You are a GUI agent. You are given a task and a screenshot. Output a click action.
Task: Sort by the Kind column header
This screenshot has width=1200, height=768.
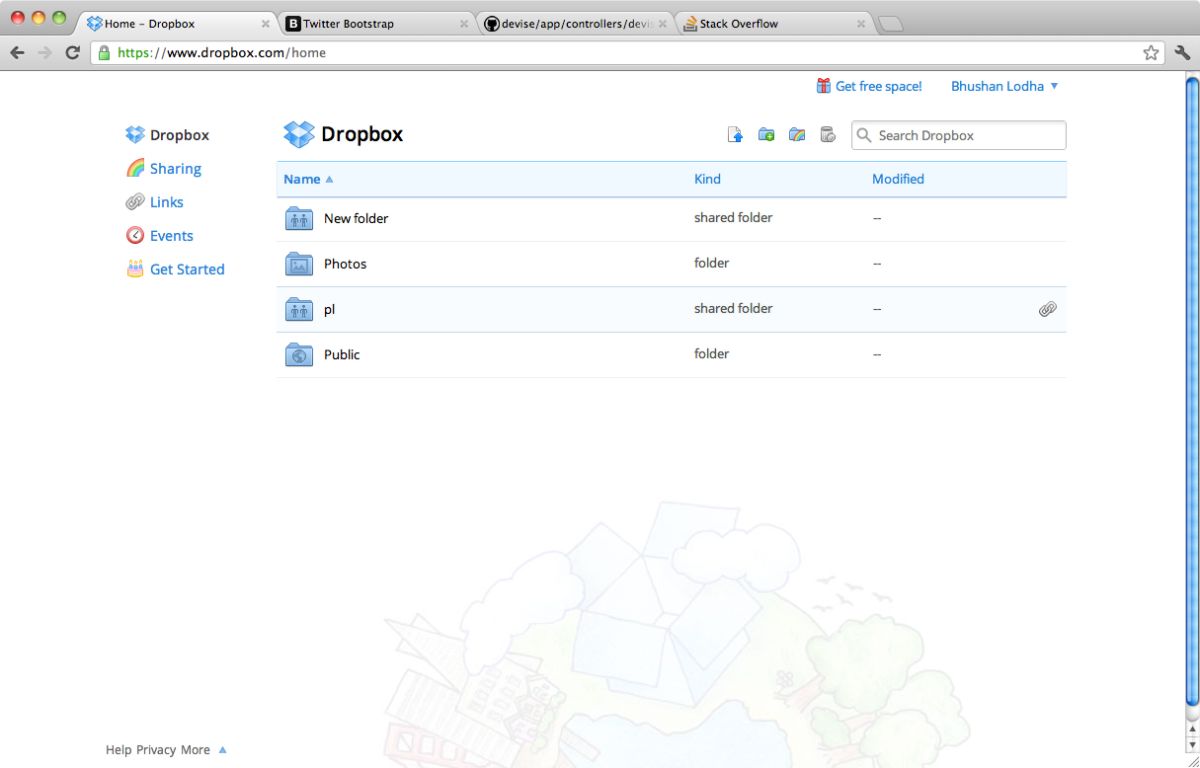[707, 179]
